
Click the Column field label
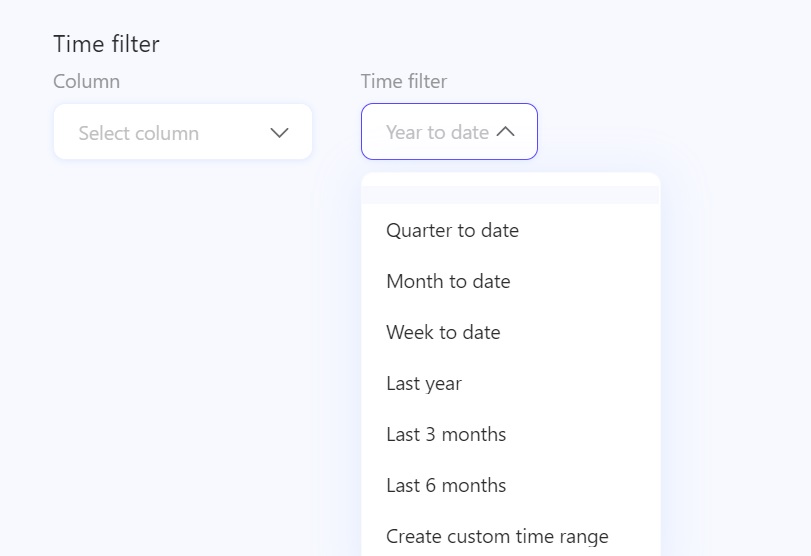[x=86, y=81]
